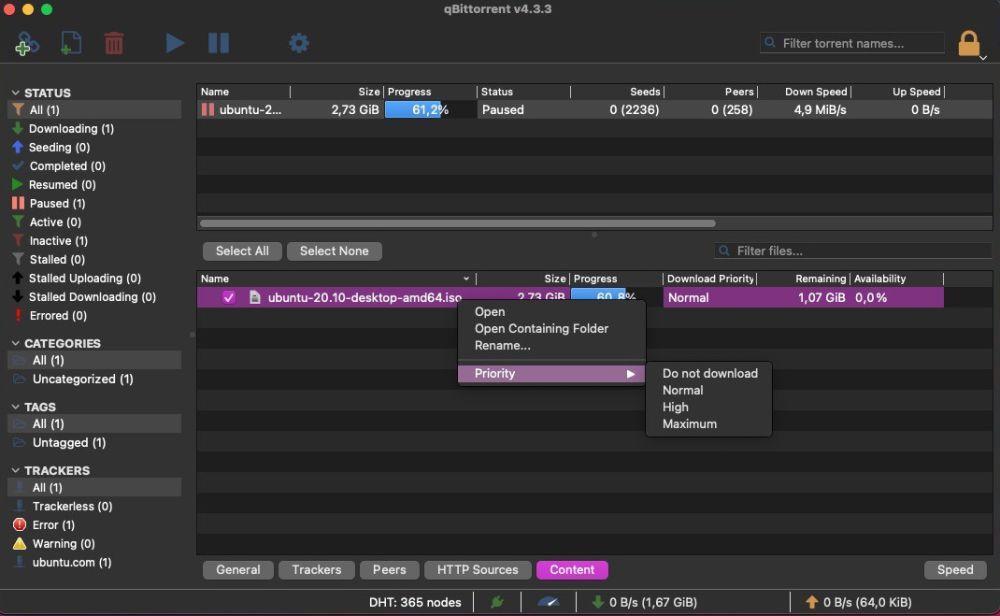Click the orange upload arrow in status bar
1000x616 pixels.
click(x=812, y=602)
